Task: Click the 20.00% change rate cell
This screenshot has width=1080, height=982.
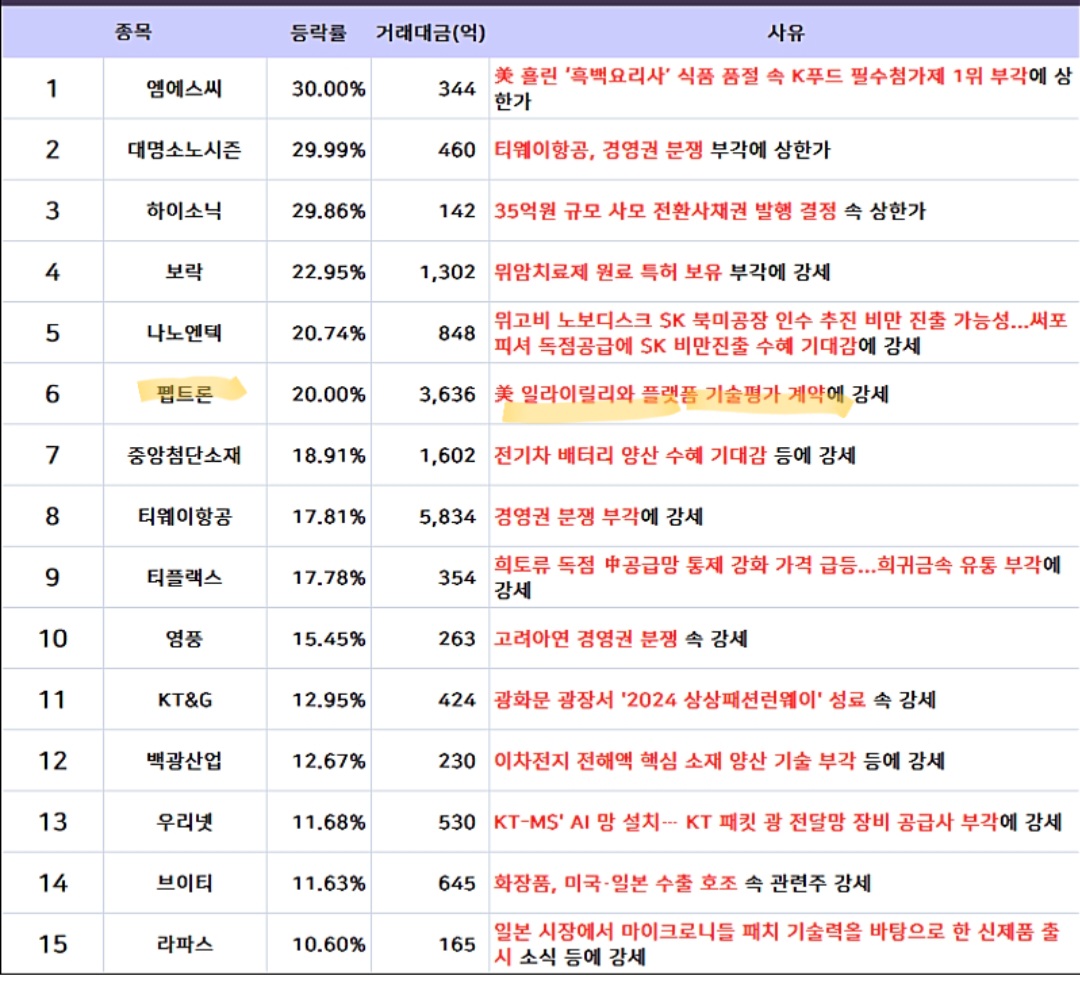Action: point(329,394)
